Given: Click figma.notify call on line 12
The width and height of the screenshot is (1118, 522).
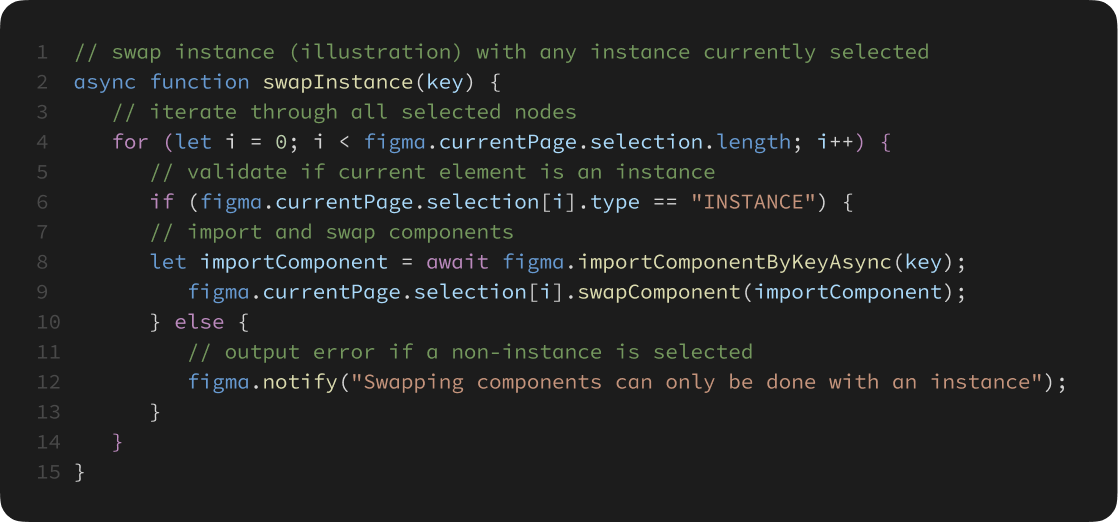Looking at the screenshot, I should coord(262,382).
